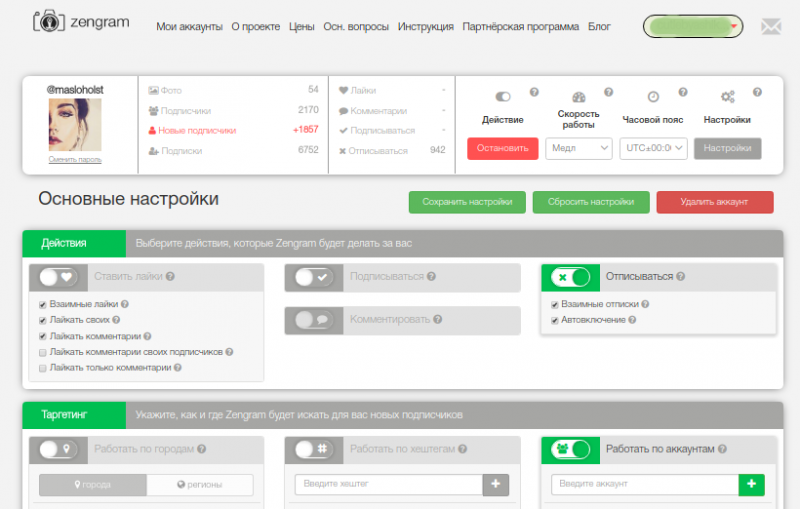This screenshot has width=800, height=509.
Task: Click the gears icon above Настройки
Action: (727, 97)
